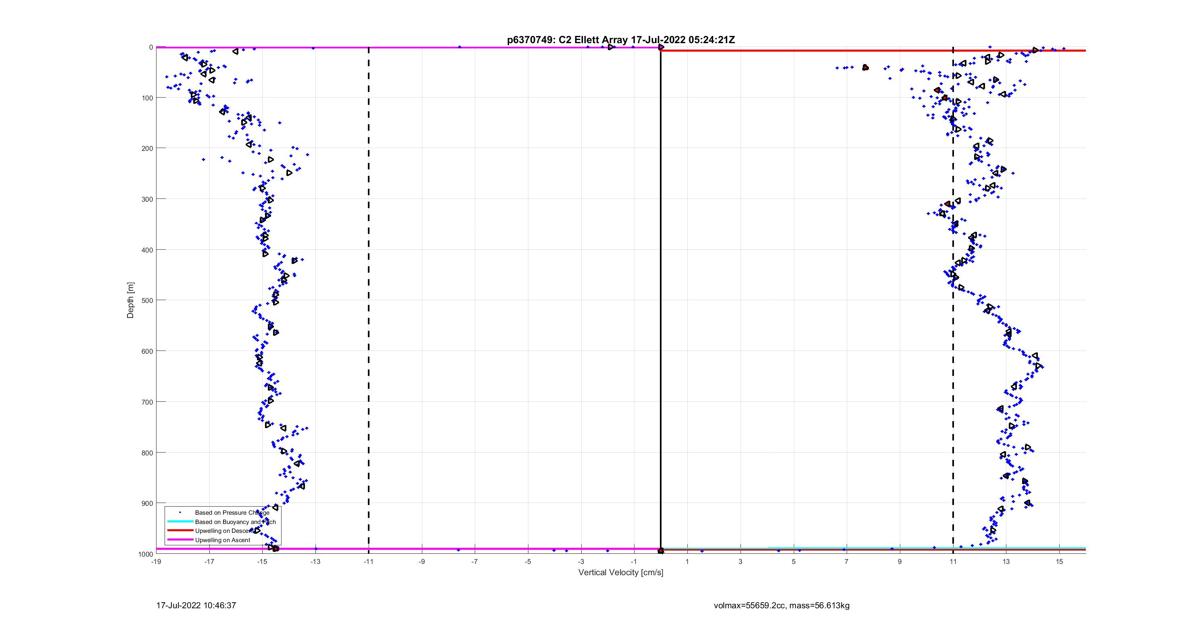Click y-axis tick label 200
Viewport: 1200px width, 622px height.
pos(146,148)
